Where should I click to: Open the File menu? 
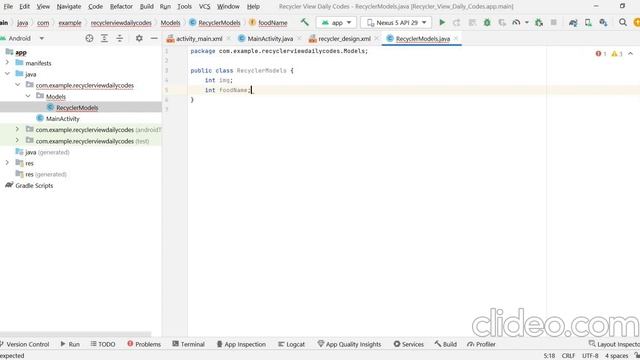[x=8, y=7]
